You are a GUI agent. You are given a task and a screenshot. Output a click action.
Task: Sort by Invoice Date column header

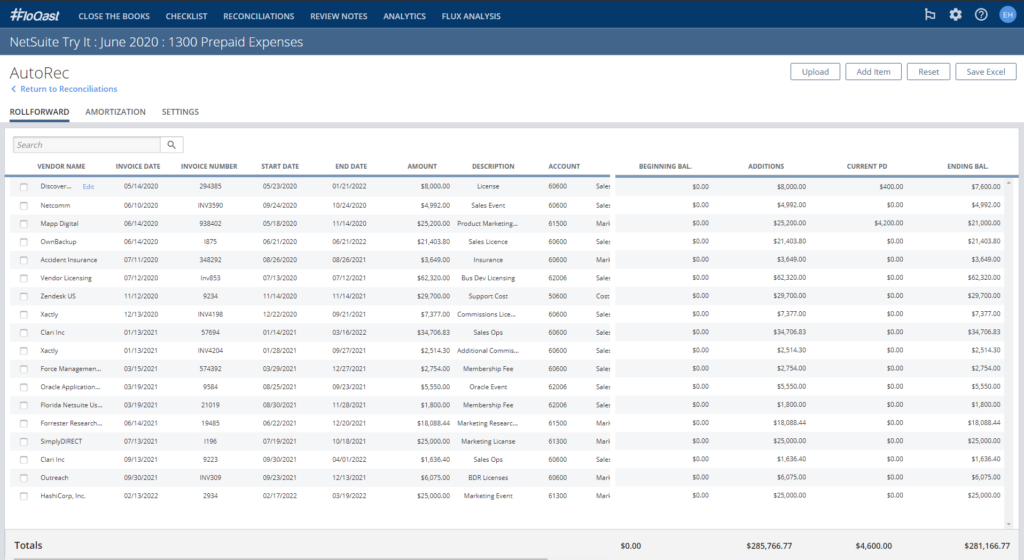point(138,166)
